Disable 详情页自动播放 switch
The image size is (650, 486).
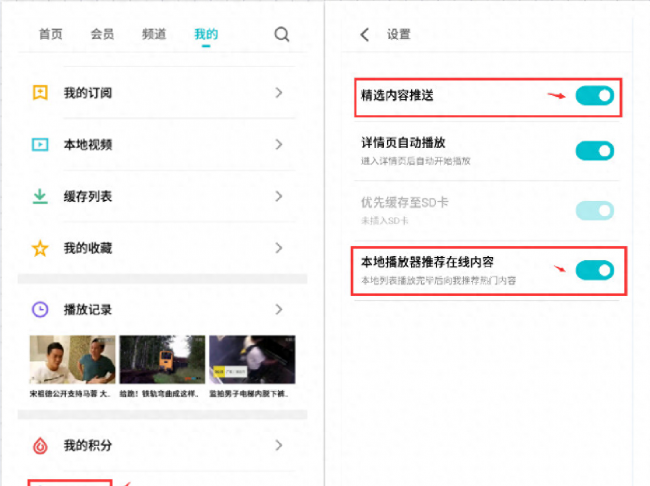pyautogui.click(x=594, y=151)
